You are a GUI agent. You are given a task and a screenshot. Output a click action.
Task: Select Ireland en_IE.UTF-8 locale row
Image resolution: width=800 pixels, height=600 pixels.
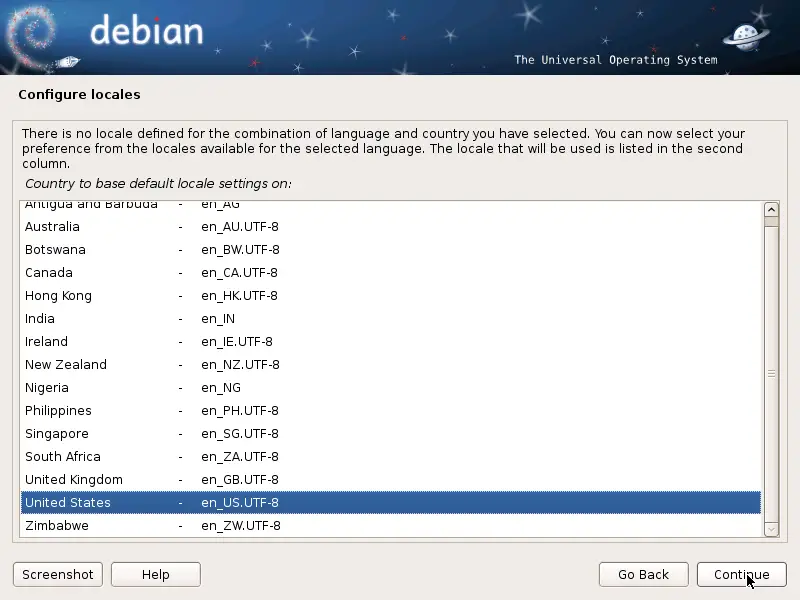(x=391, y=341)
